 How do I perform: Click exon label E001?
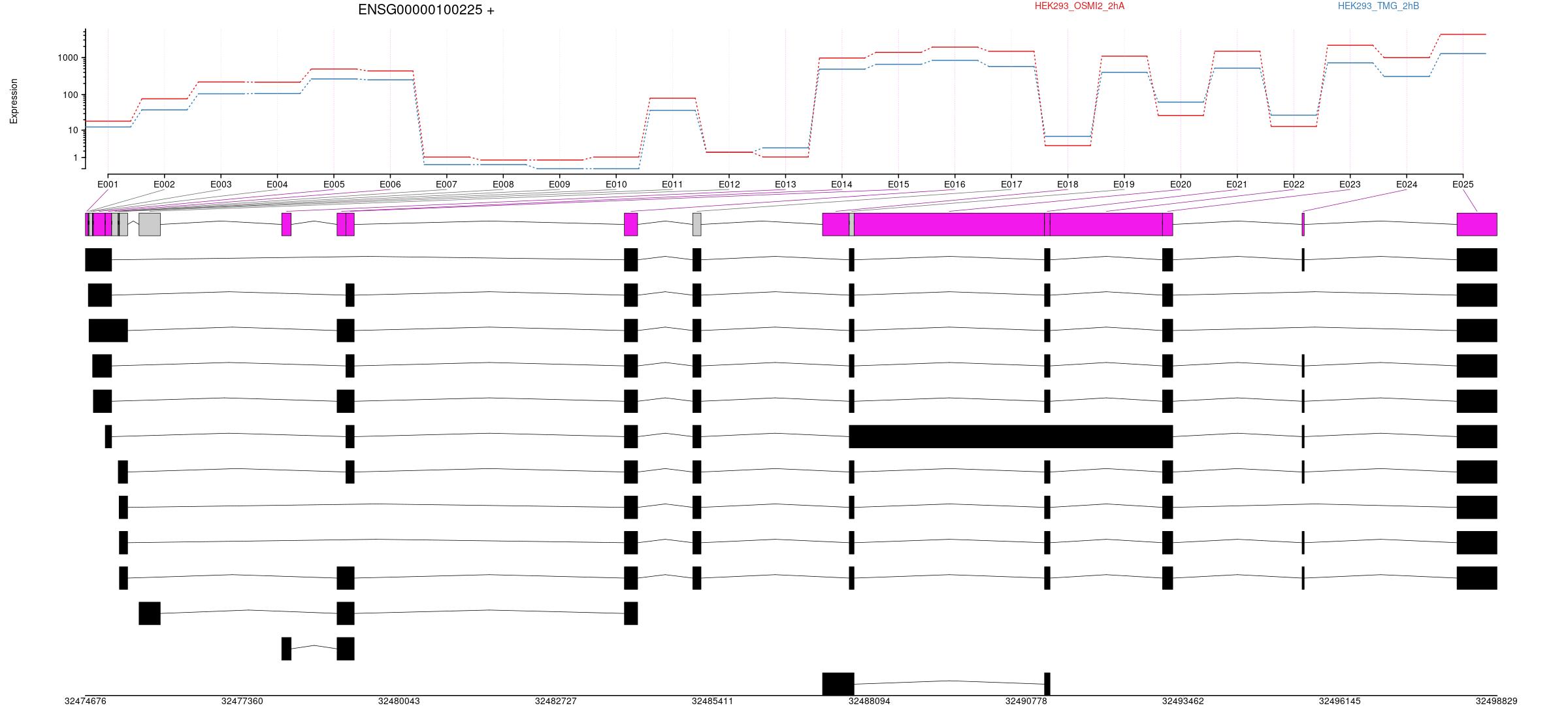[x=108, y=184]
